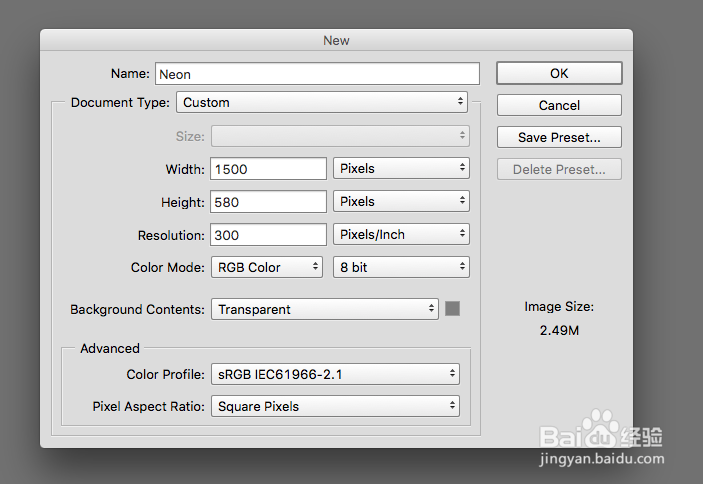Open the Height units dropdown

[x=401, y=201]
